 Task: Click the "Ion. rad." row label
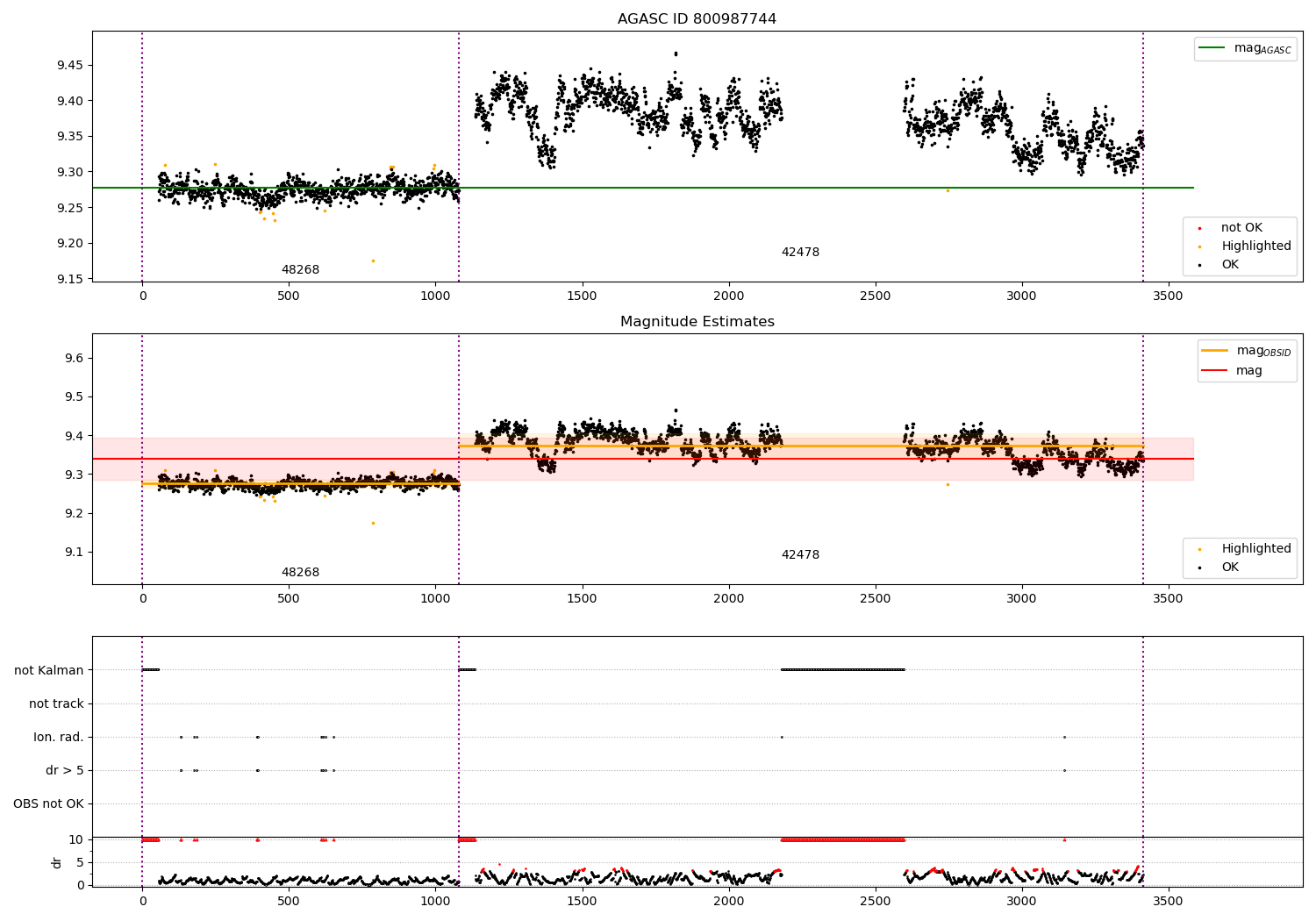(x=59, y=737)
